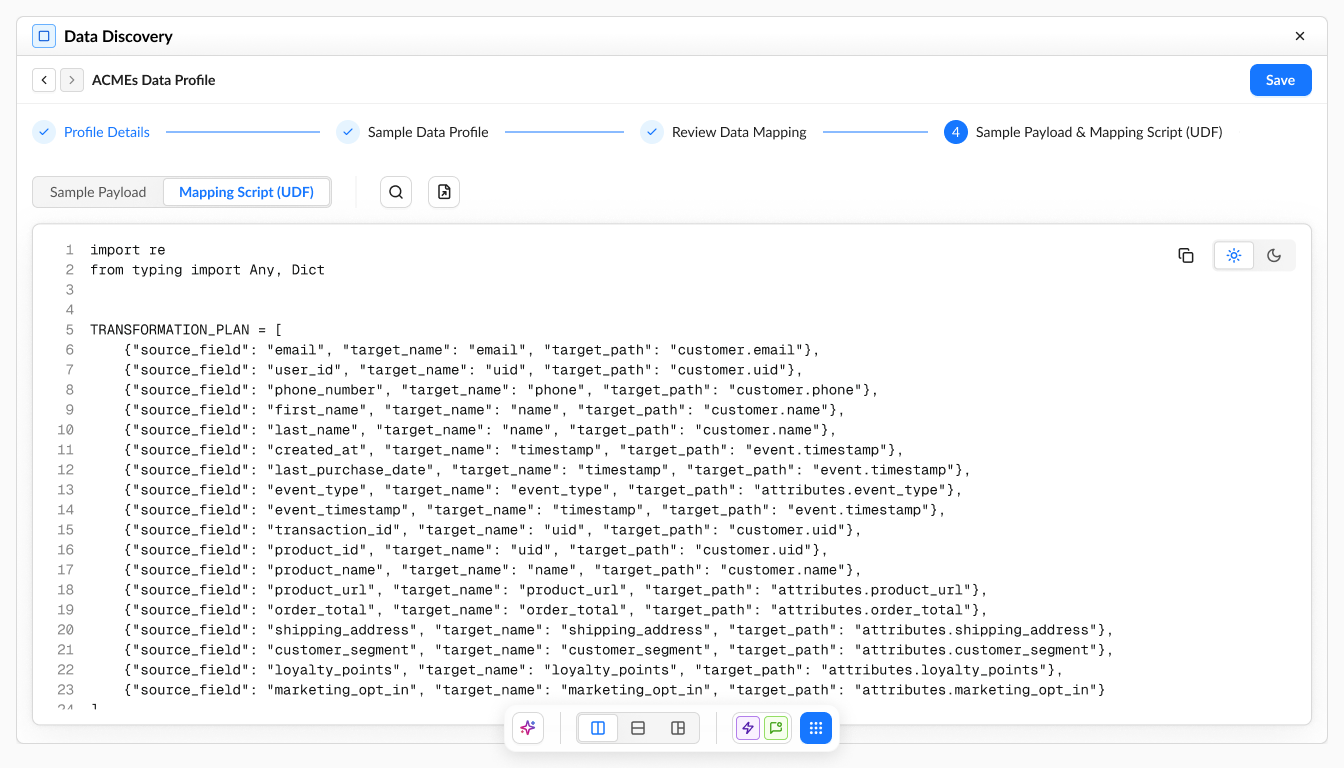Click the code line with source_field "created_at"
Viewport: 1344px width, 768px height.
click(514, 450)
